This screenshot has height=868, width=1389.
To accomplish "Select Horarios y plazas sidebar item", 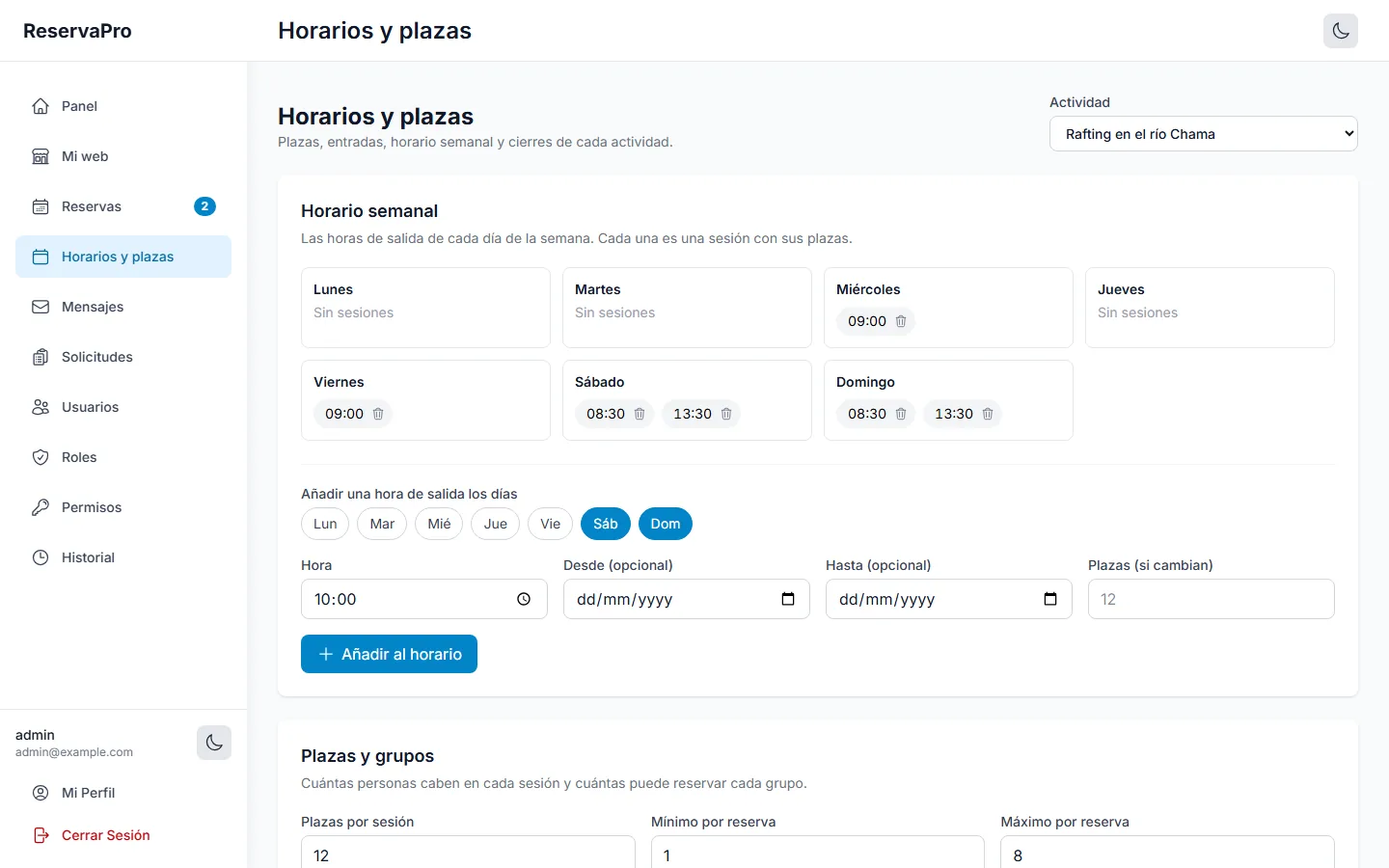I will tap(123, 257).
